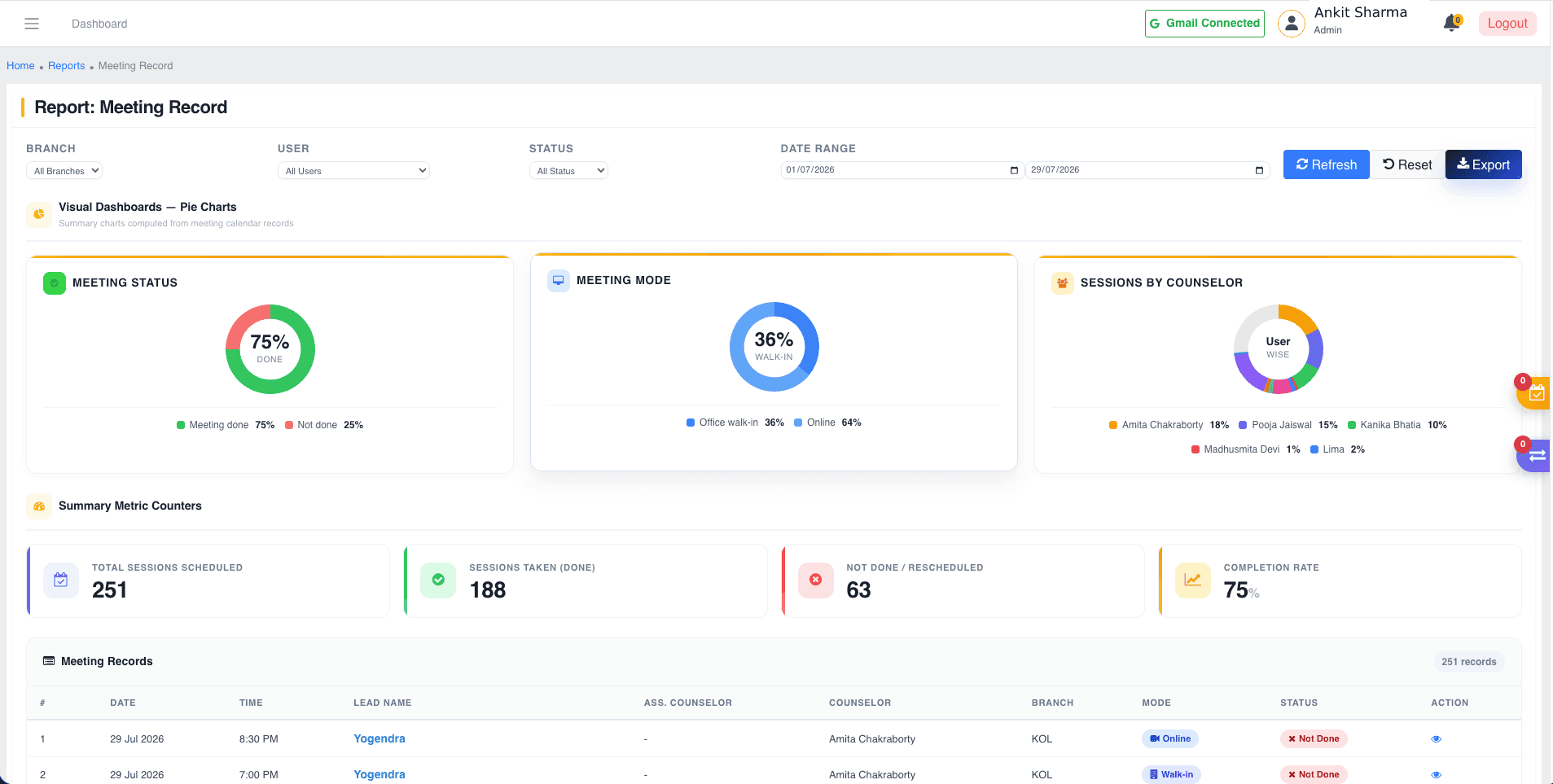Click the Not Done status badge in row 1

[x=1314, y=739]
